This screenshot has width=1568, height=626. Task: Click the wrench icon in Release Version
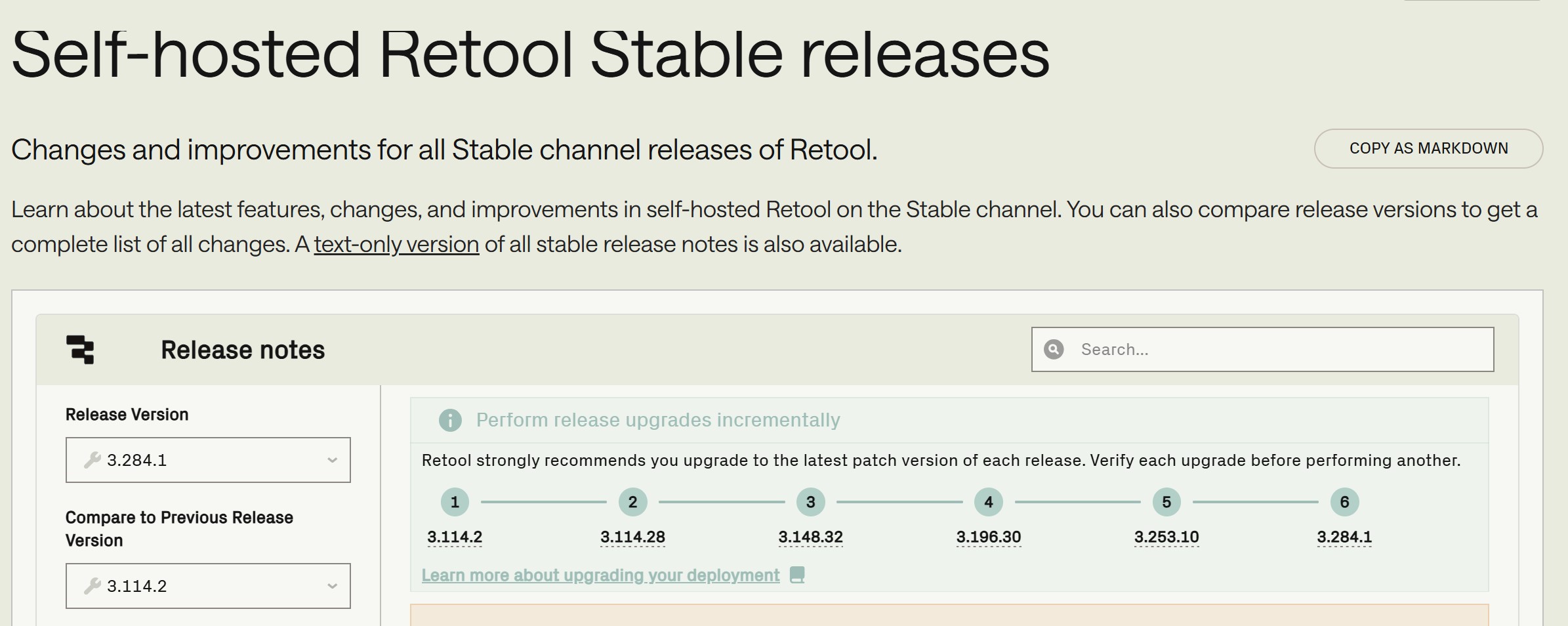click(x=93, y=460)
